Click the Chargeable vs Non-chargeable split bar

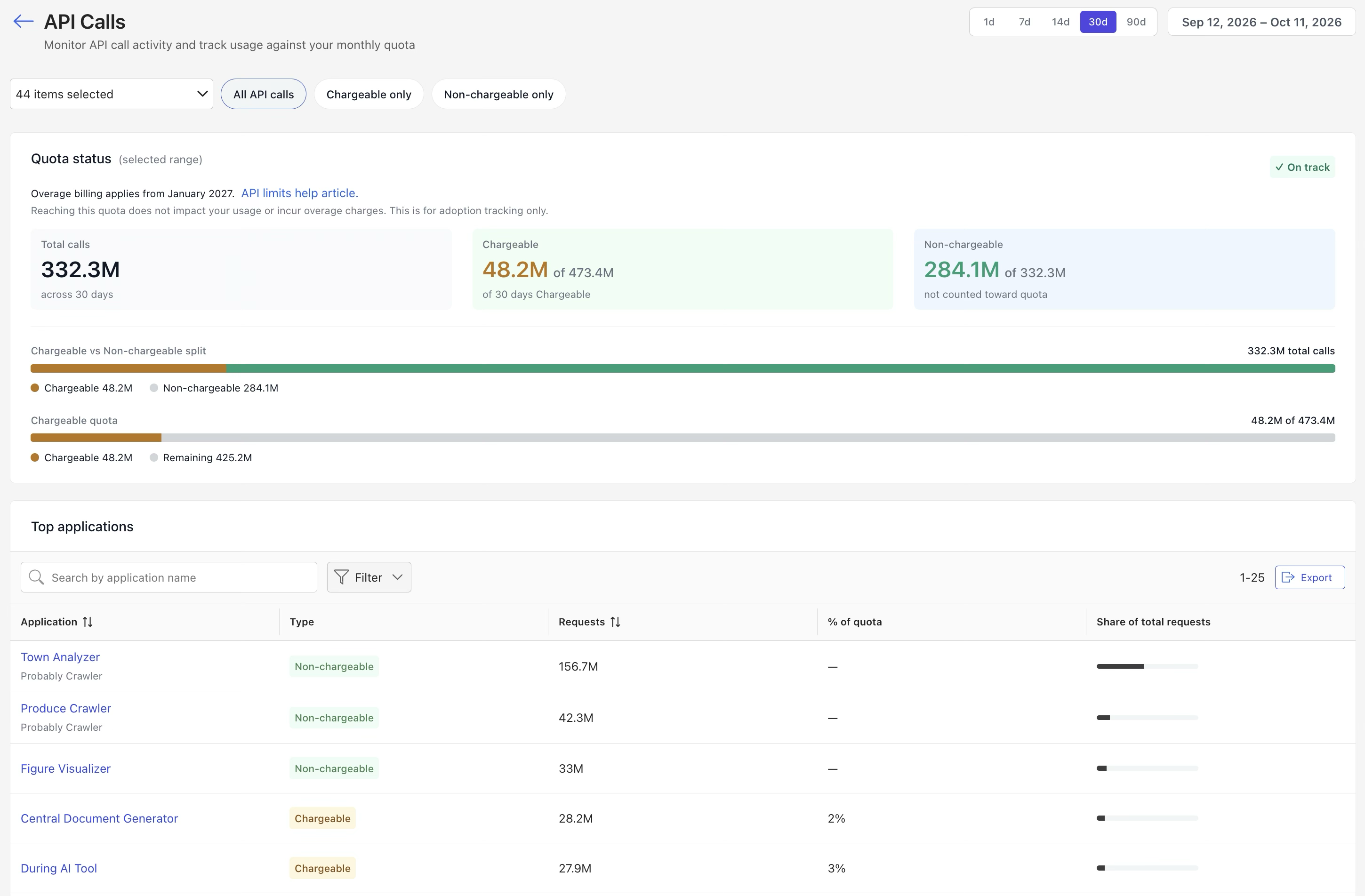[682, 368]
